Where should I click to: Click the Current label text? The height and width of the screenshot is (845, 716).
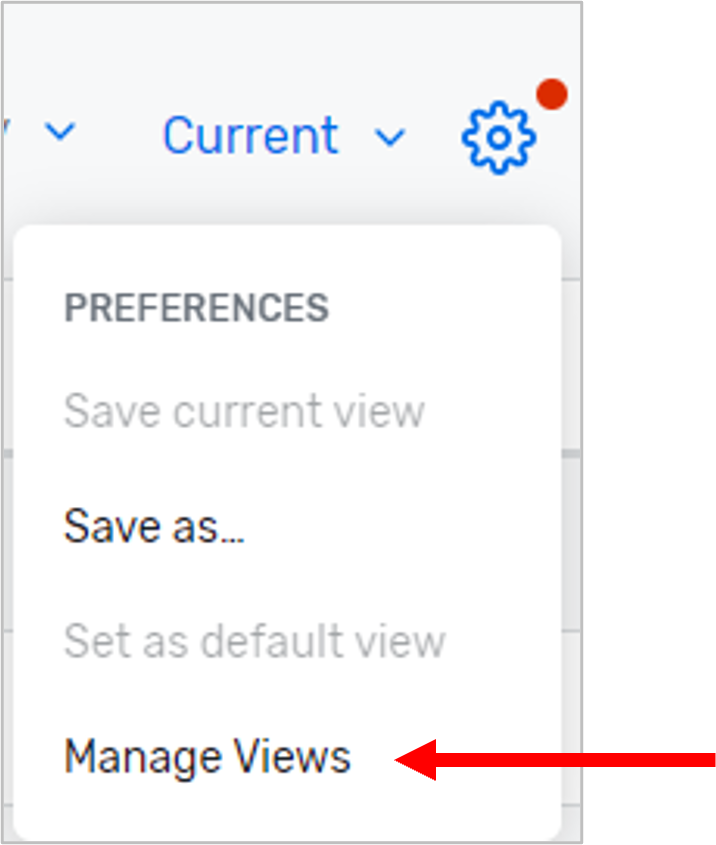250,136
